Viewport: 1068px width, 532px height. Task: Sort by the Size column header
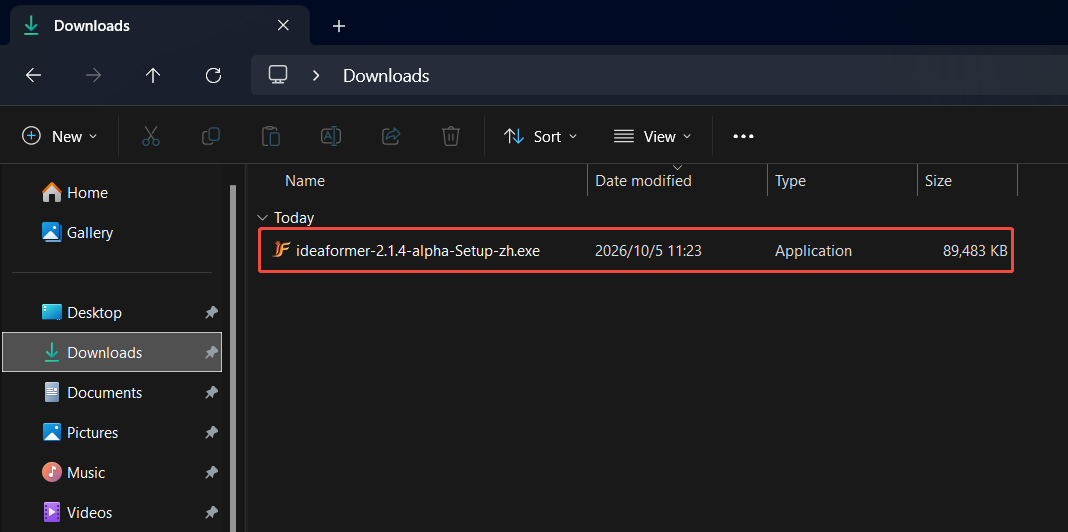pyautogui.click(x=938, y=181)
